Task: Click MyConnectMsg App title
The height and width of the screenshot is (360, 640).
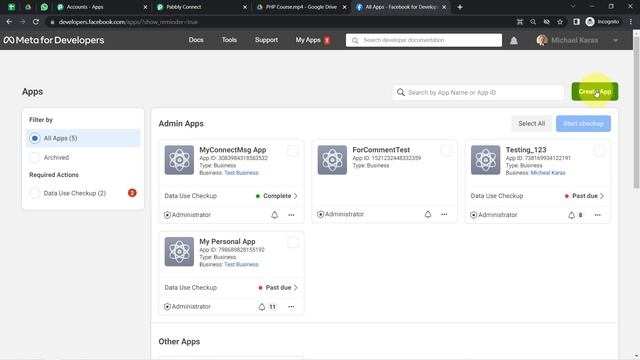Action: [233, 150]
